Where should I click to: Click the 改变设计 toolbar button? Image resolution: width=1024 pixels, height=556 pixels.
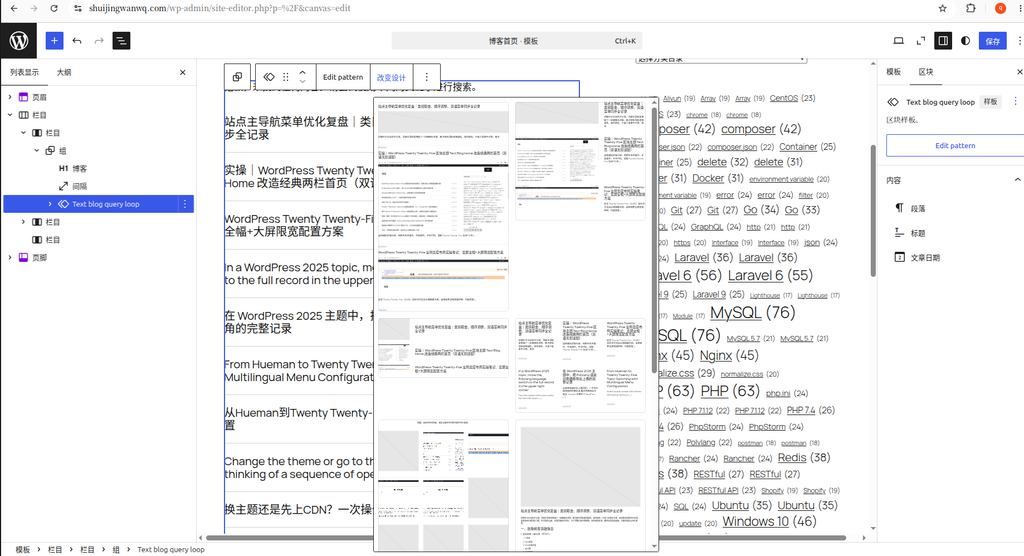[x=391, y=77]
